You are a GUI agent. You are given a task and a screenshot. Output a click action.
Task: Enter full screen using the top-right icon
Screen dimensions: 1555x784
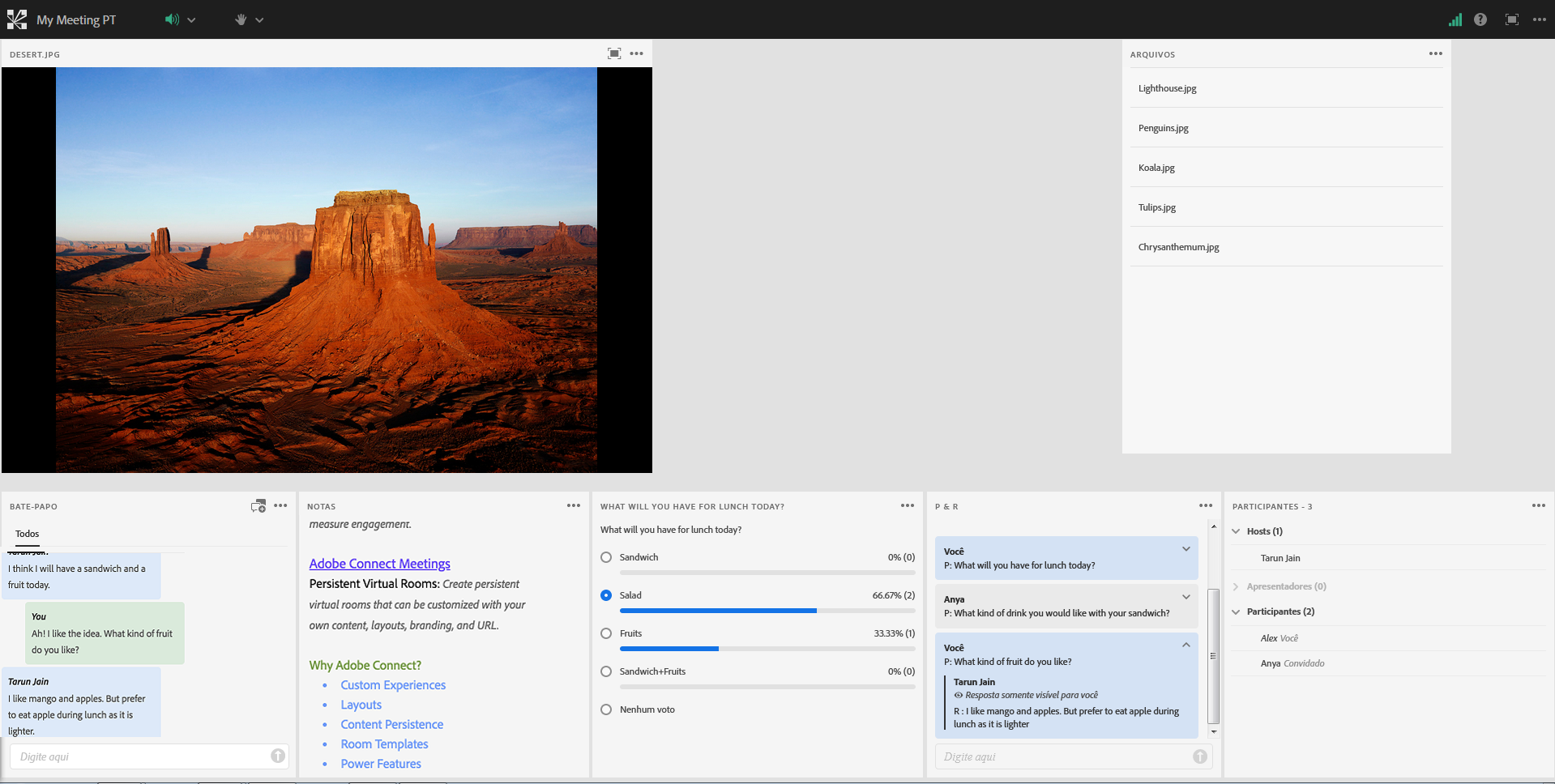[x=1511, y=19]
